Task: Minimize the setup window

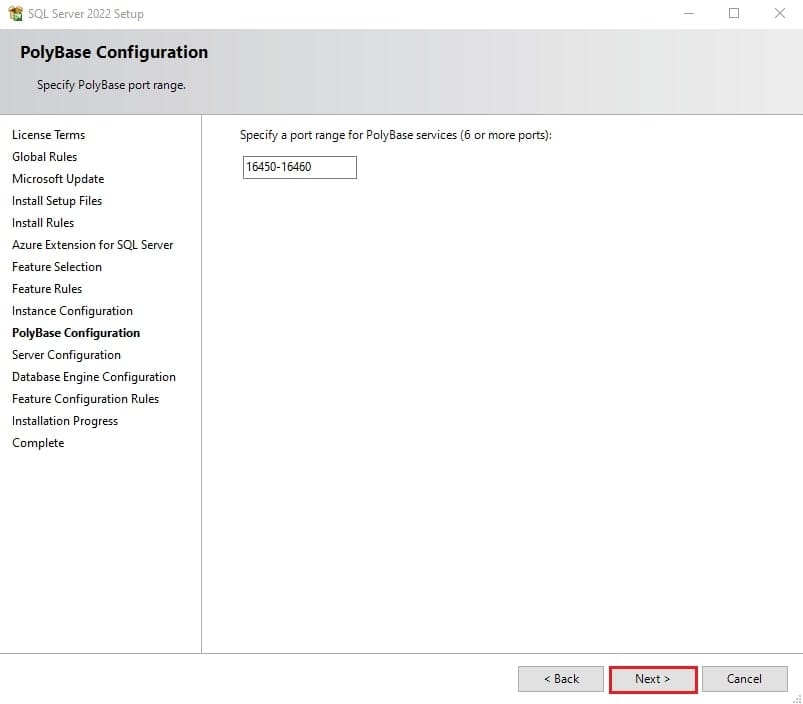Action: pos(689,13)
